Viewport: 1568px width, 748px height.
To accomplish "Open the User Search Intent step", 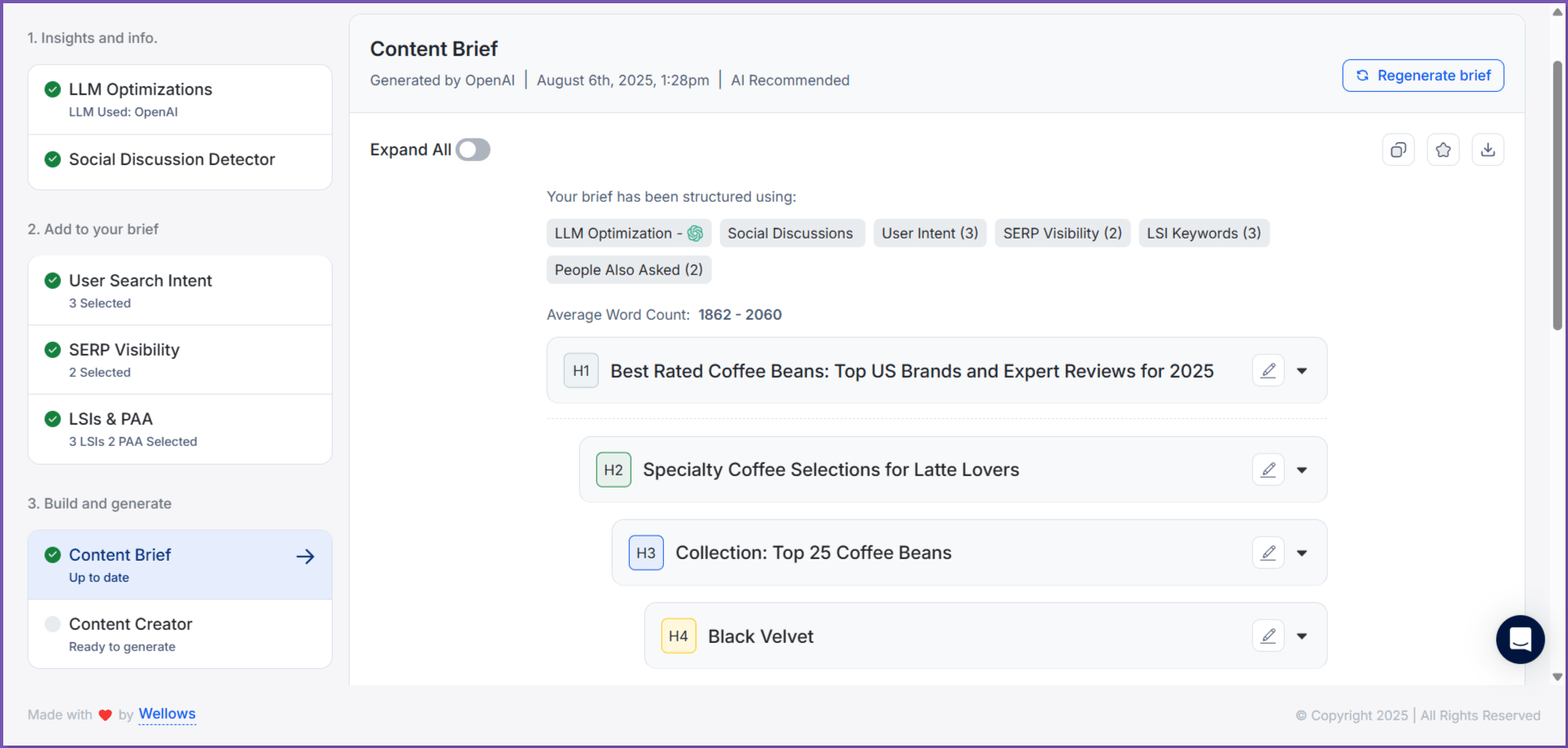I will pyautogui.click(x=180, y=291).
